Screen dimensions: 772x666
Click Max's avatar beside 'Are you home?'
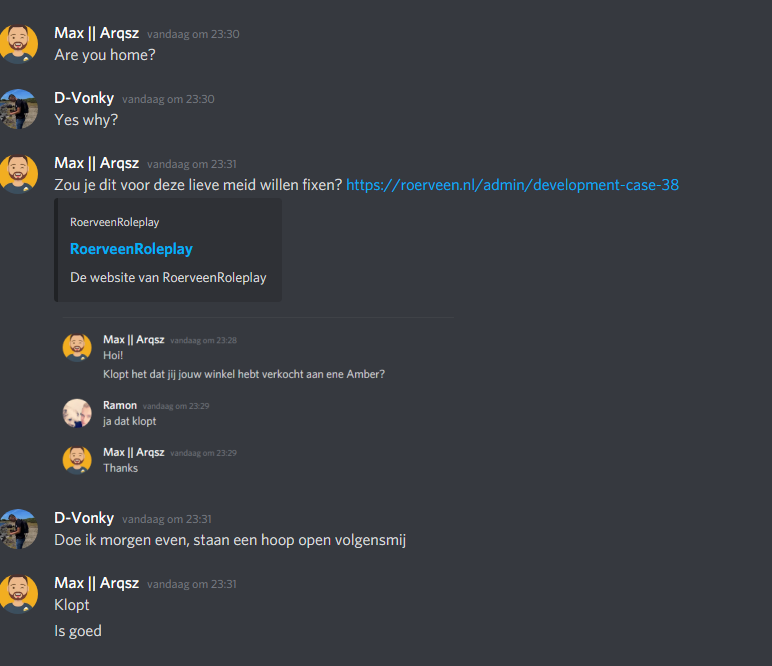coord(19,44)
